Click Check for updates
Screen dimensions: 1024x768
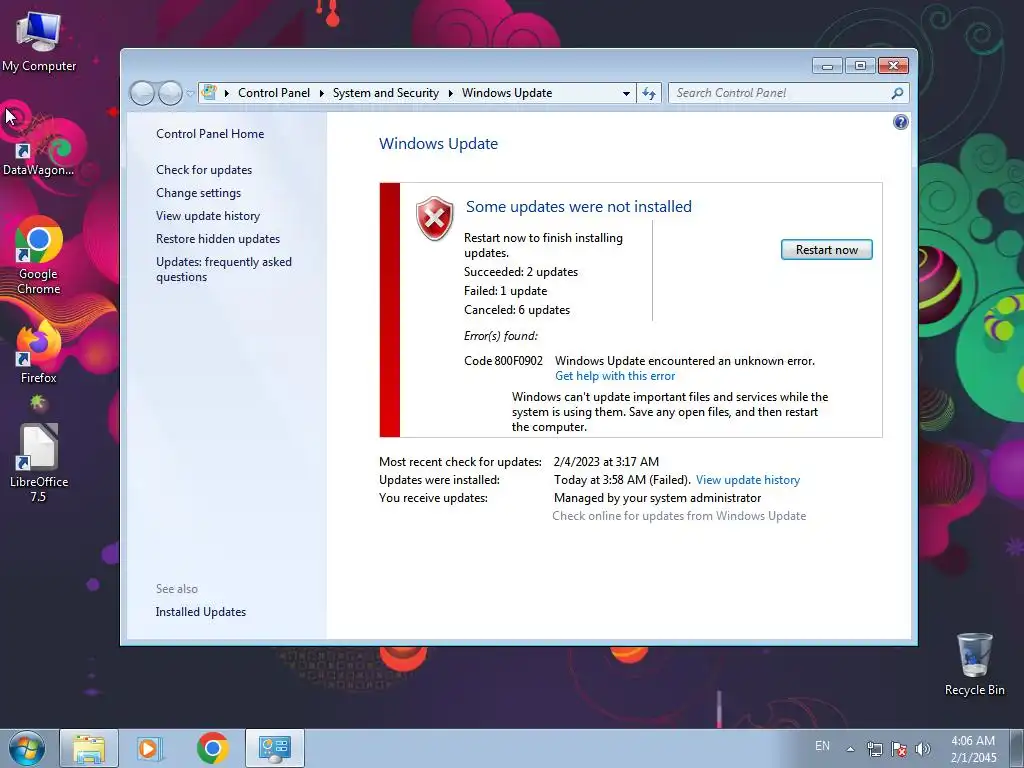coord(204,170)
